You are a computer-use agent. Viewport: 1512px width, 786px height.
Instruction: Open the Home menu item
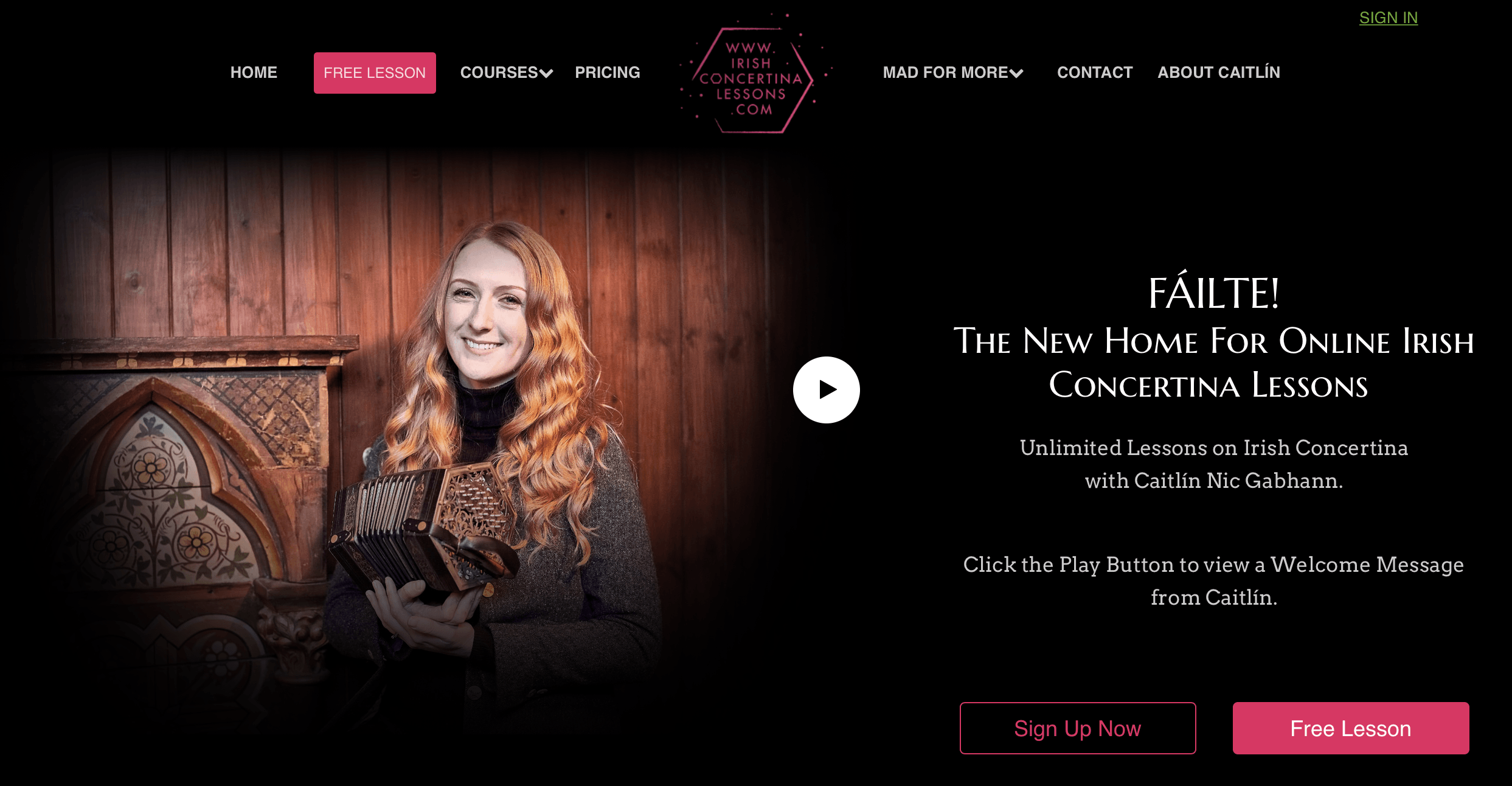(x=254, y=72)
